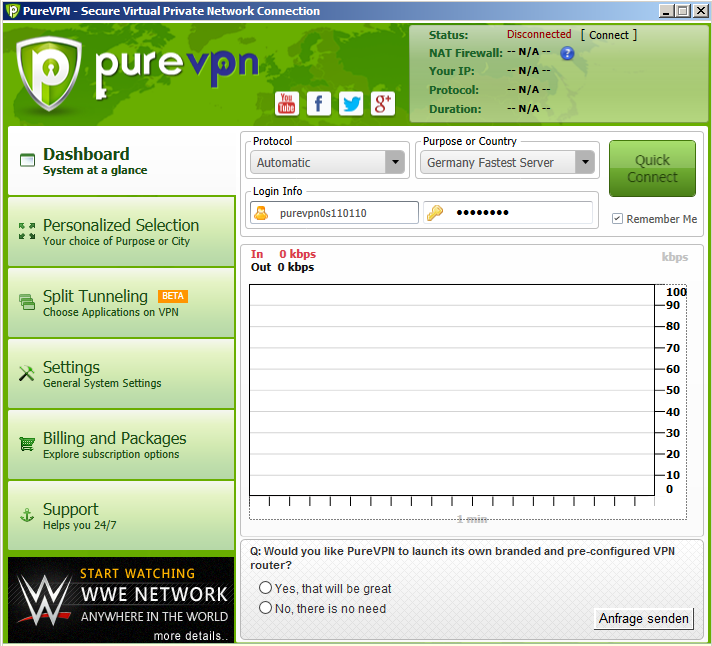Click the [ Connect ] link in status panel
712x646 pixels.
click(x=609, y=35)
